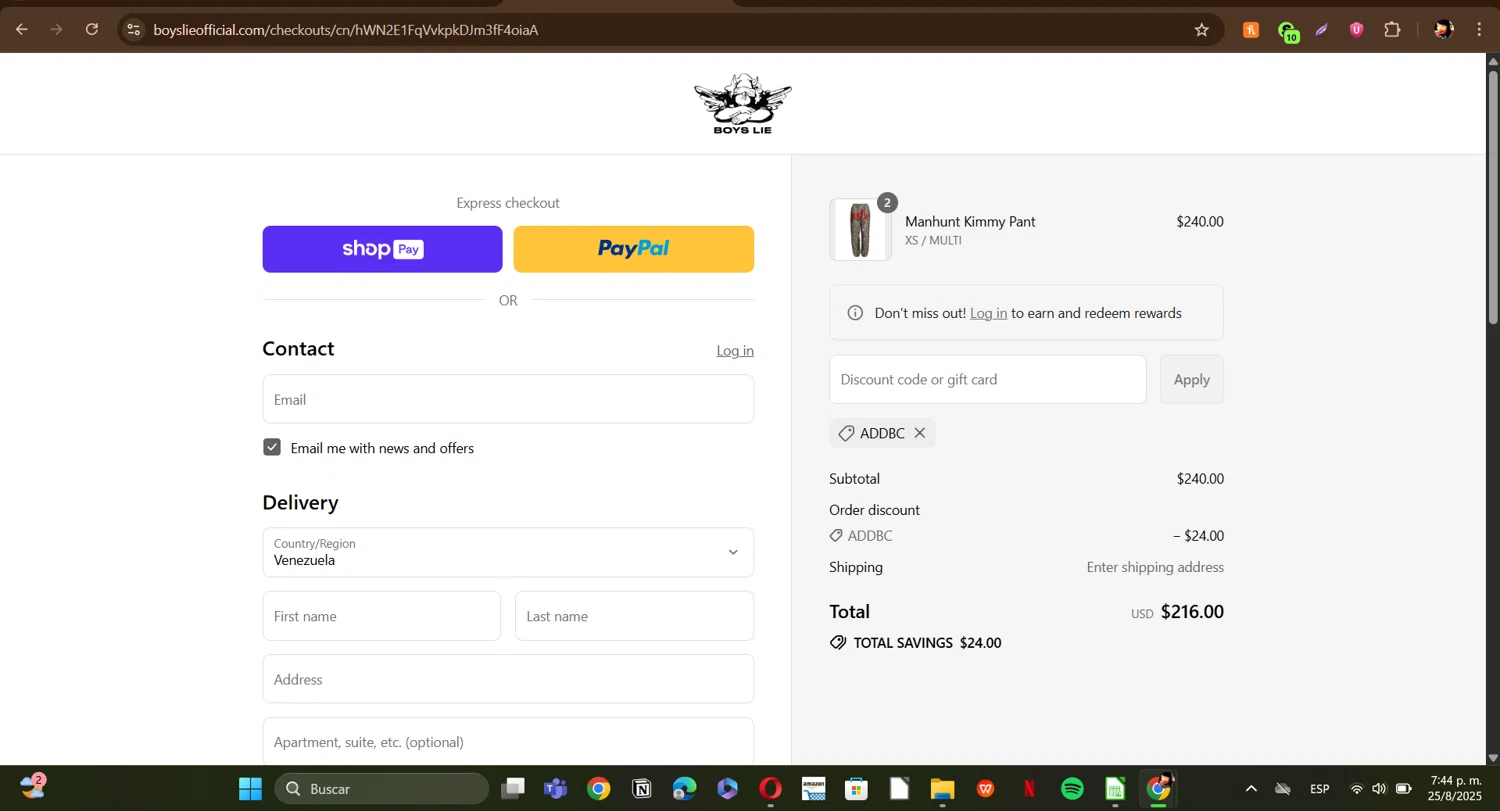
Task: Click the Subtotal $240.00 value
Action: point(1200,479)
